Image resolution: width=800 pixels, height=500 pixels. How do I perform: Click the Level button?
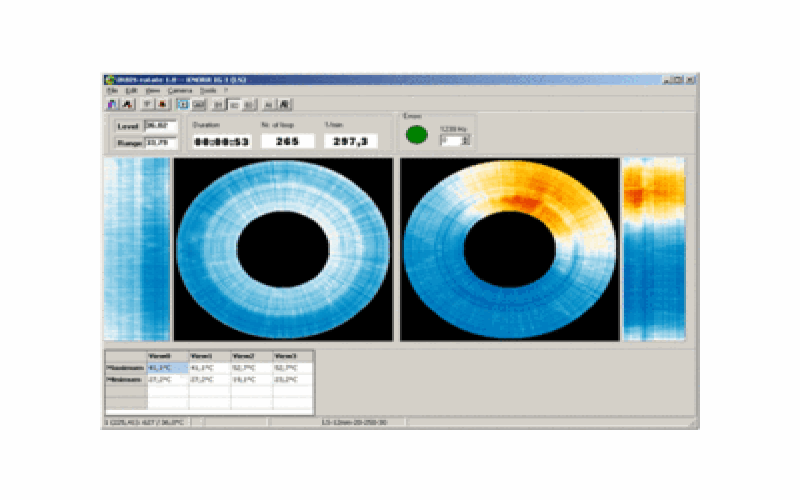pos(128,126)
